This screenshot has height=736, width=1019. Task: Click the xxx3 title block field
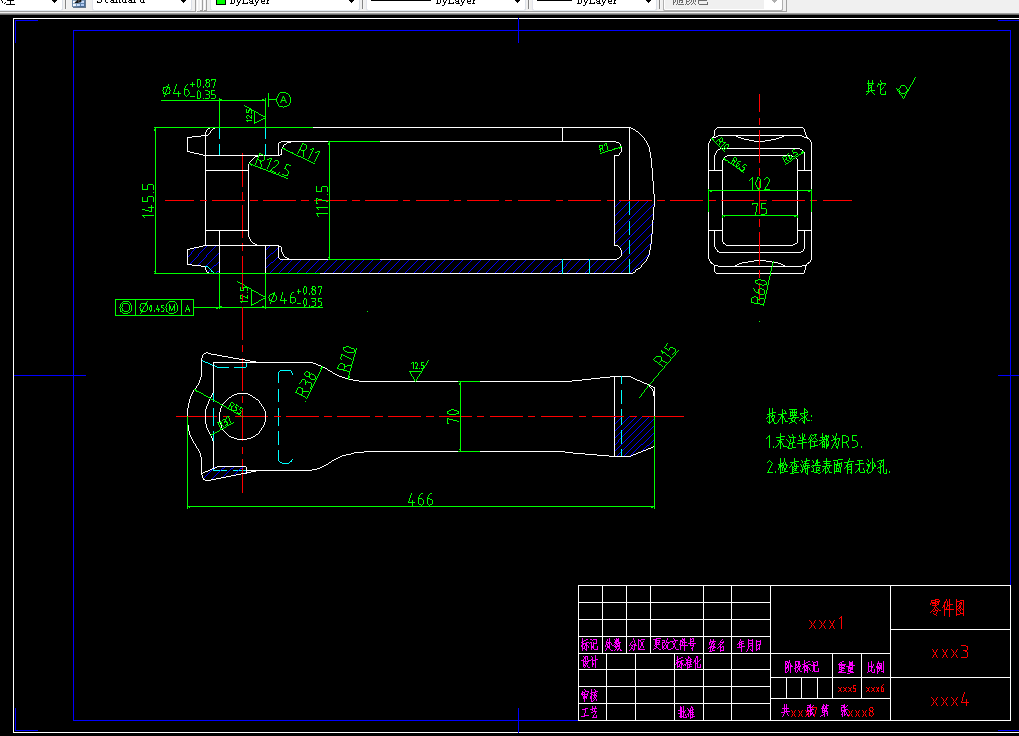point(950,652)
